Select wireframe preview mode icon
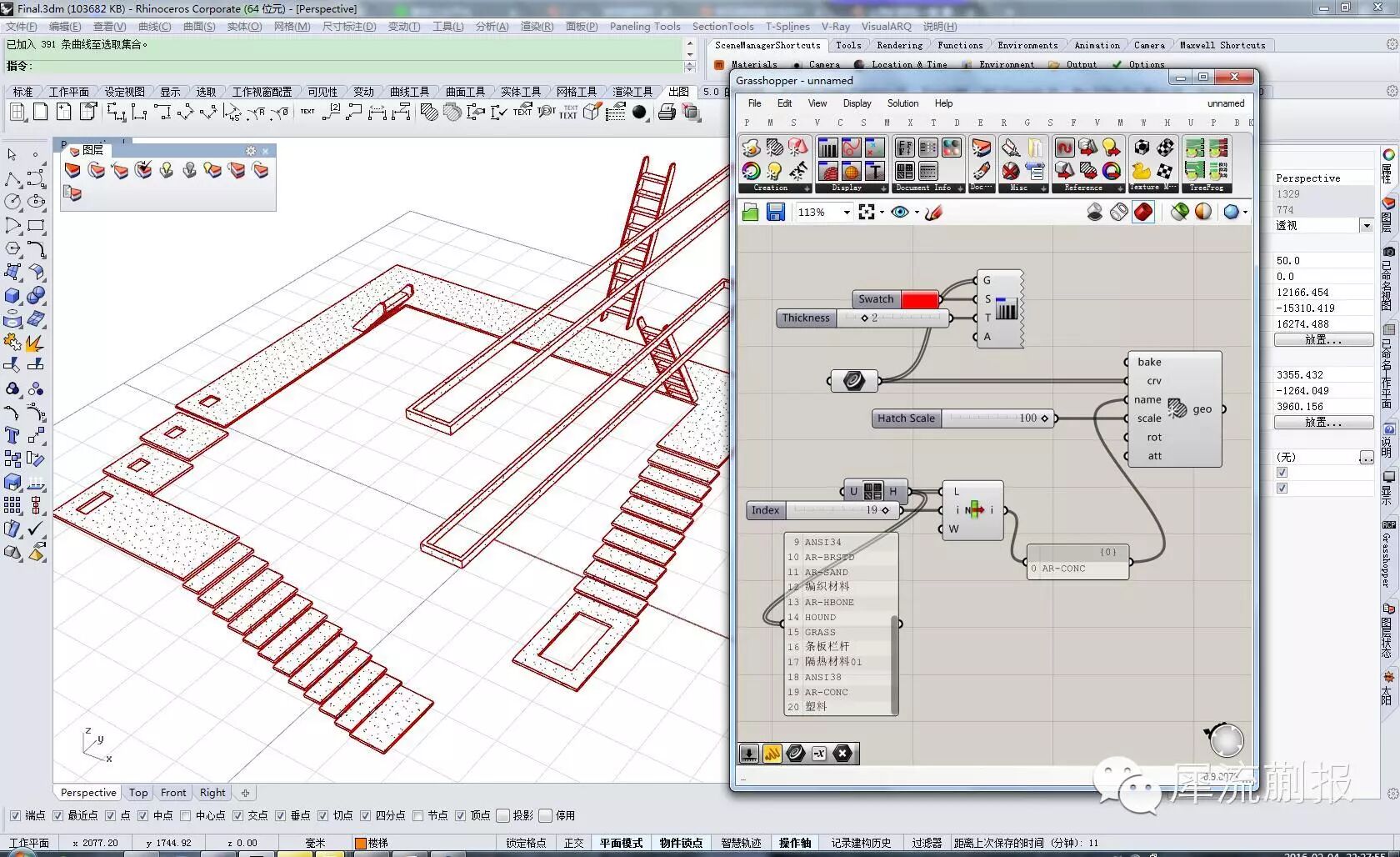Image resolution: width=1400 pixels, height=857 pixels. click(x=1119, y=213)
